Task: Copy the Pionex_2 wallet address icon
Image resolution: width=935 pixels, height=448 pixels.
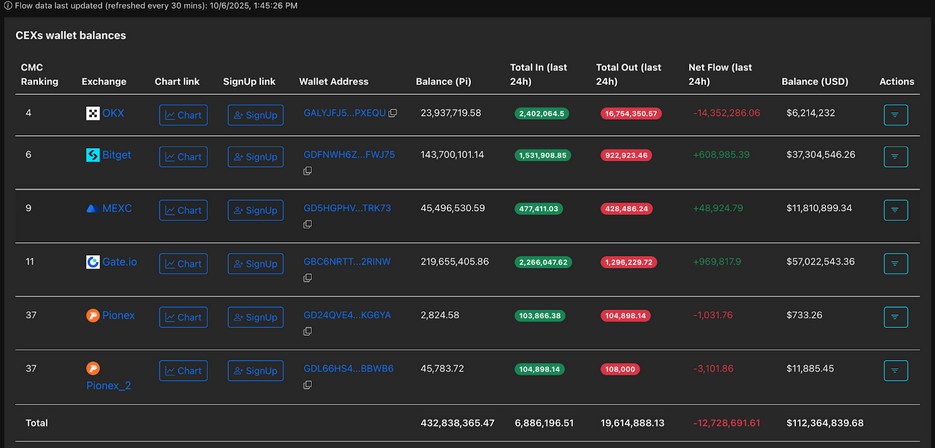Action: pyautogui.click(x=307, y=385)
